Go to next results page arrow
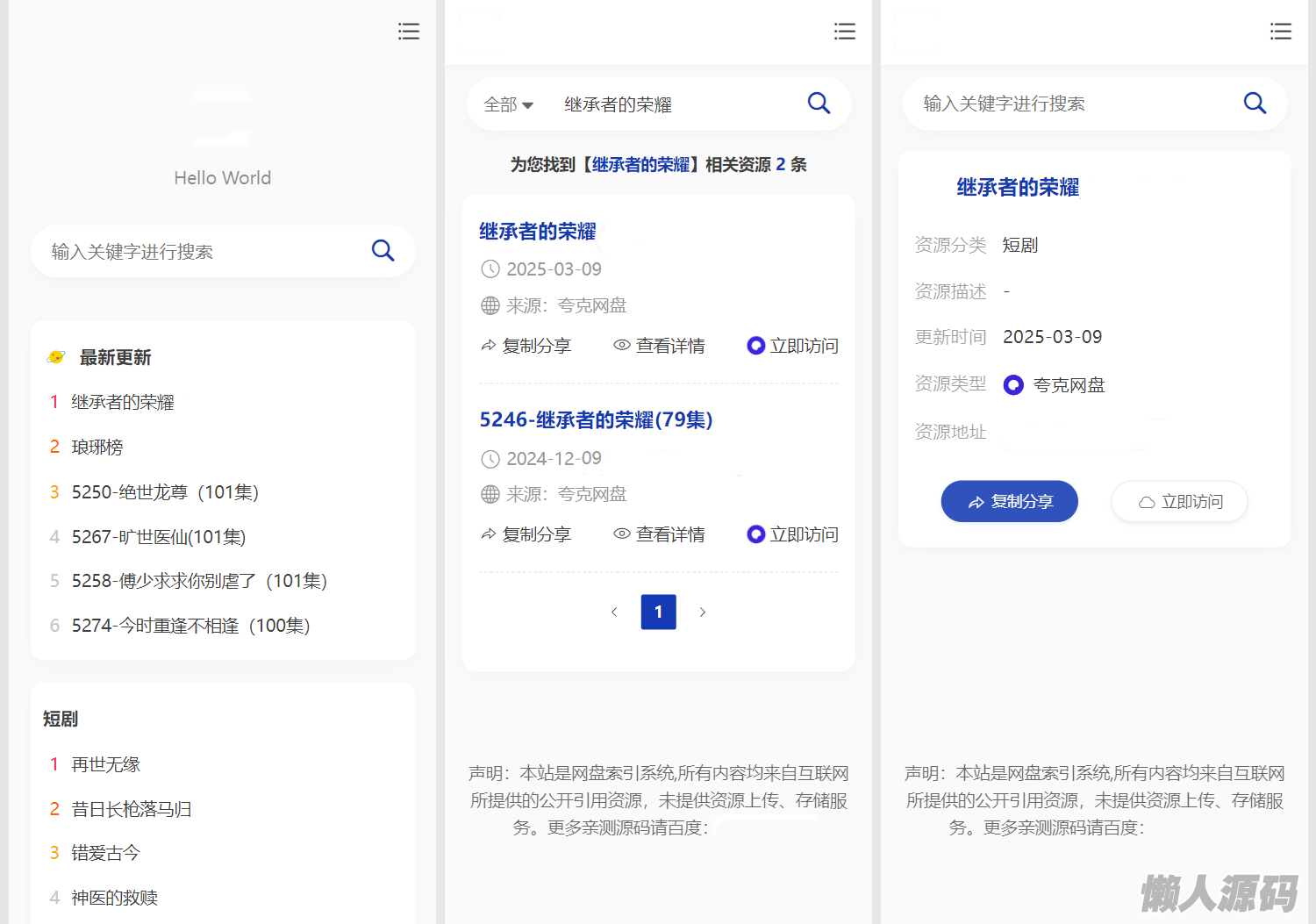 702,612
